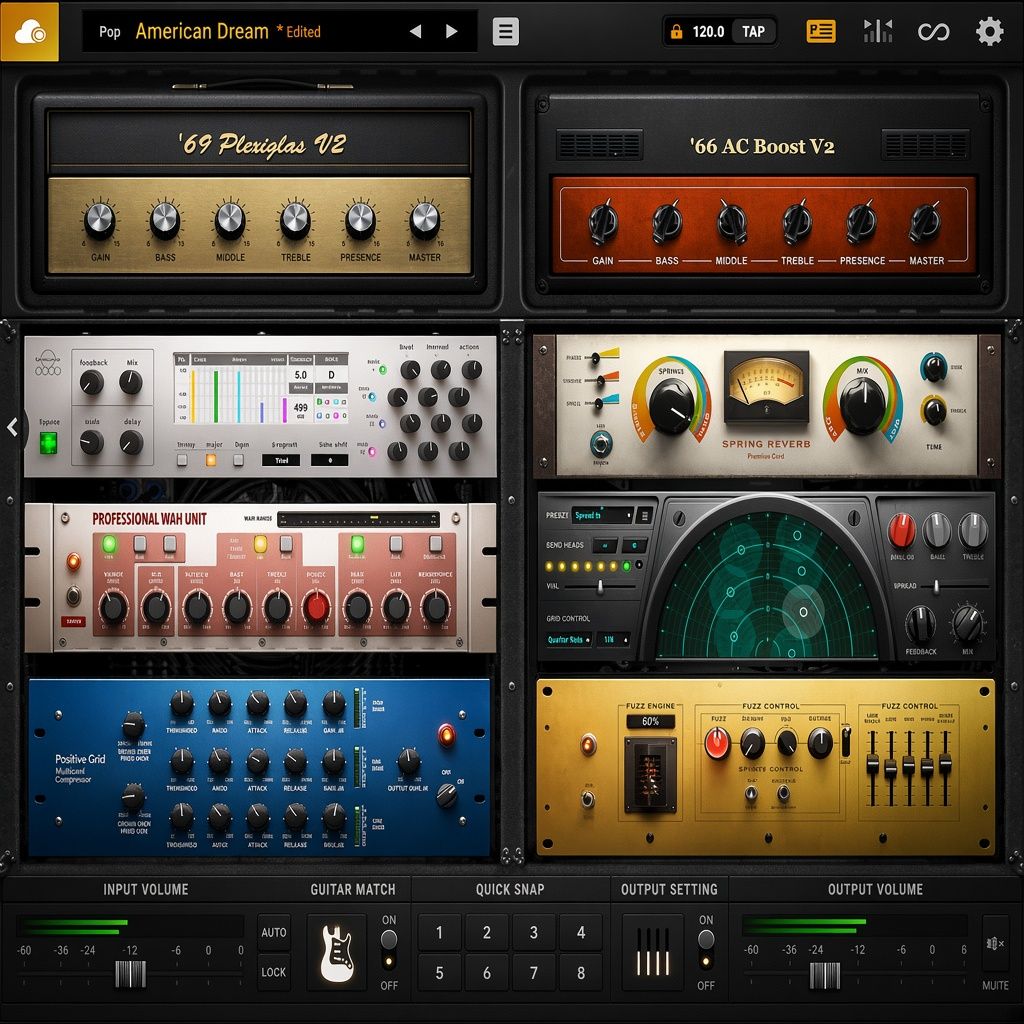Click the 120.0 tempo value field
1024x1024 pixels.
pyautogui.click(x=708, y=31)
